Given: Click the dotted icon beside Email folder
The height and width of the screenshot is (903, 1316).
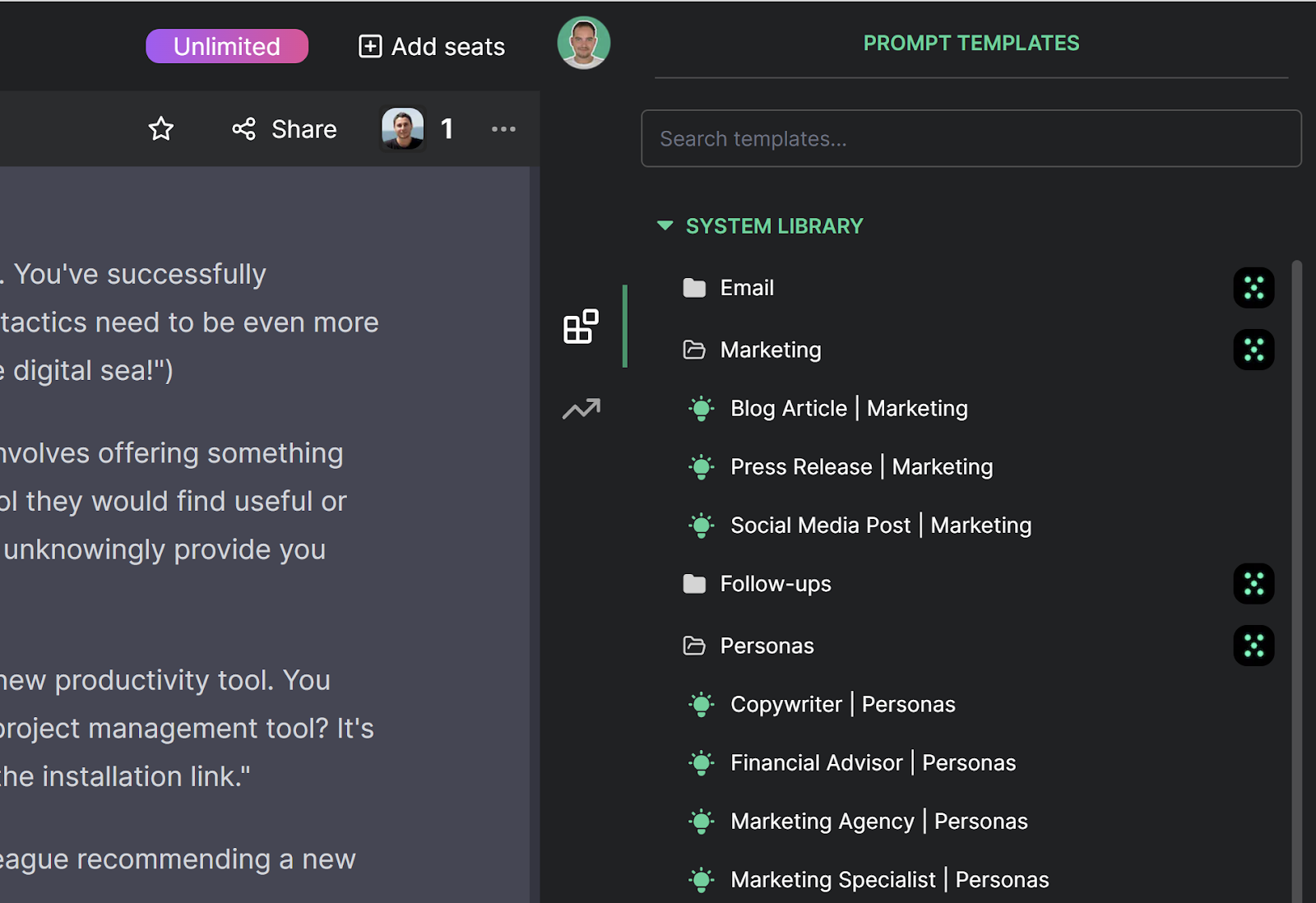Looking at the screenshot, I should [x=1253, y=288].
